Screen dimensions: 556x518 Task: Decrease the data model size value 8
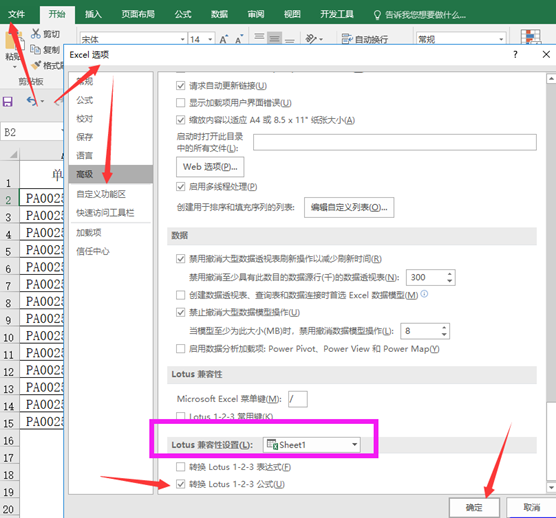[x=444, y=334]
